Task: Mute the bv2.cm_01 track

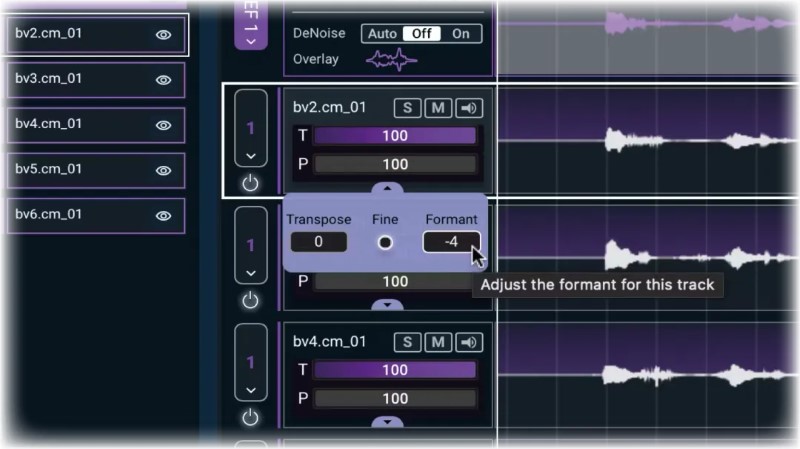Action: click(x=438, y=108)
